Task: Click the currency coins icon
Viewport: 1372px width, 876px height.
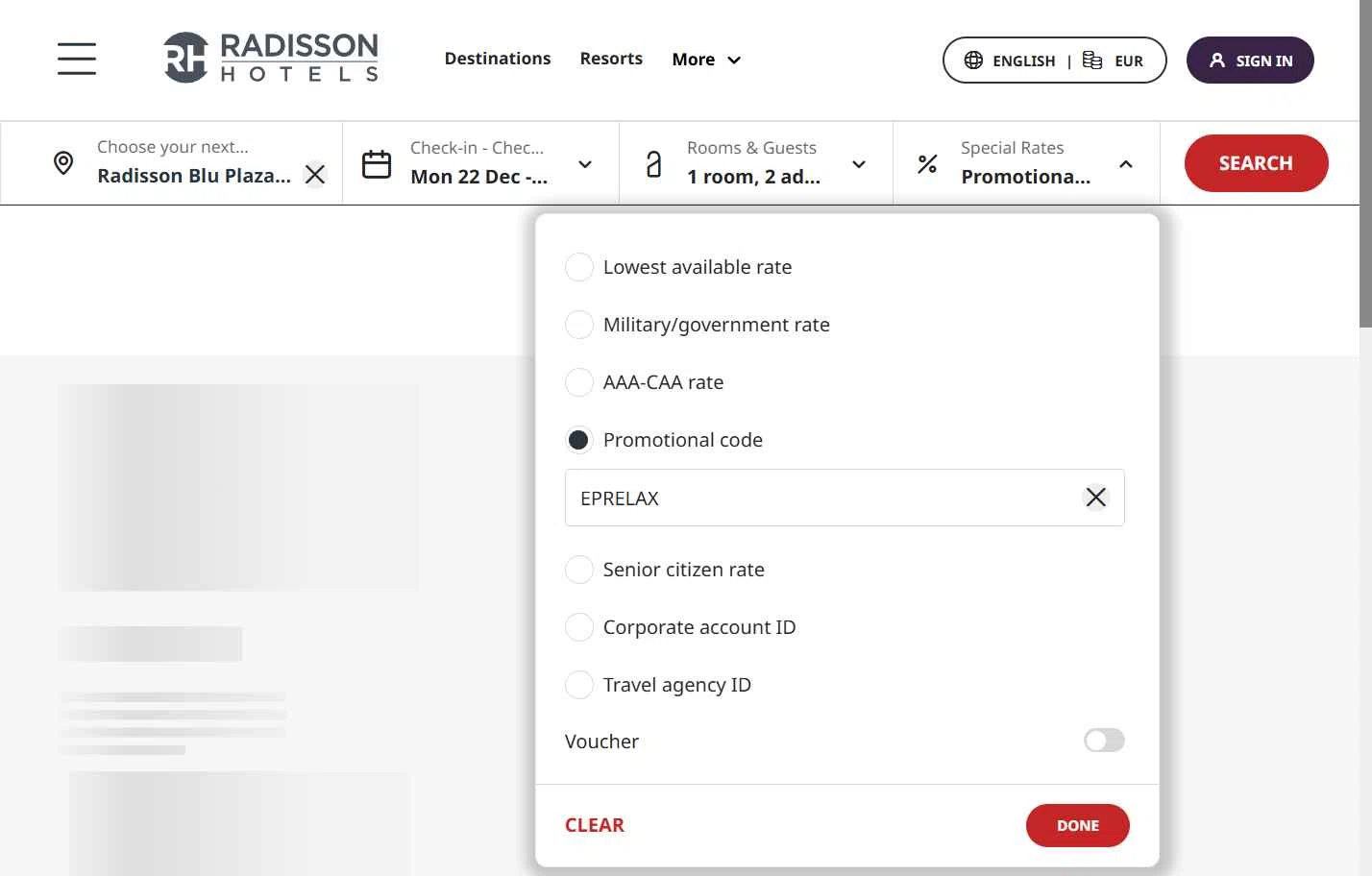Action: click(x=1092, y=60)
